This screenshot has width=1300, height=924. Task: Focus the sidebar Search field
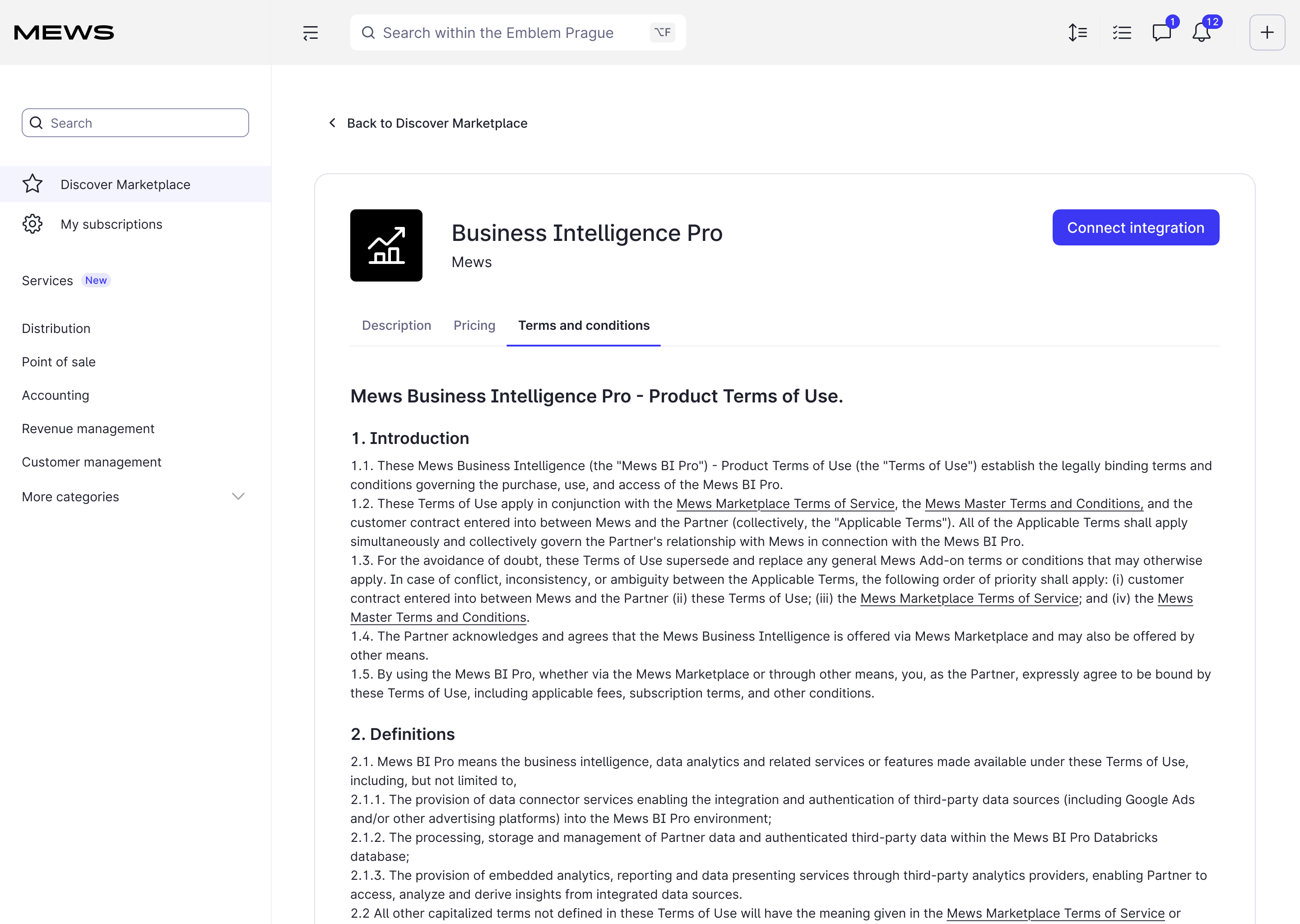tap(135, 123)
